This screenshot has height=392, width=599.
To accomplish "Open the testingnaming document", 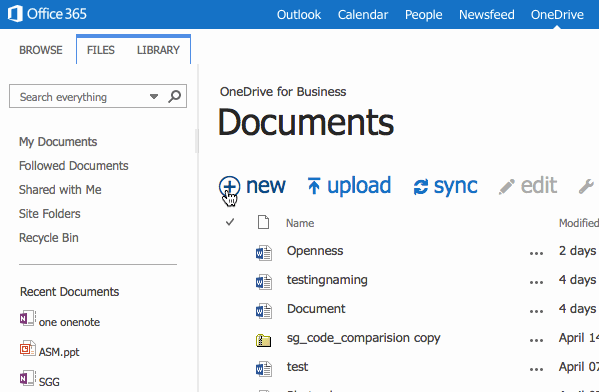I will point(327,280).
